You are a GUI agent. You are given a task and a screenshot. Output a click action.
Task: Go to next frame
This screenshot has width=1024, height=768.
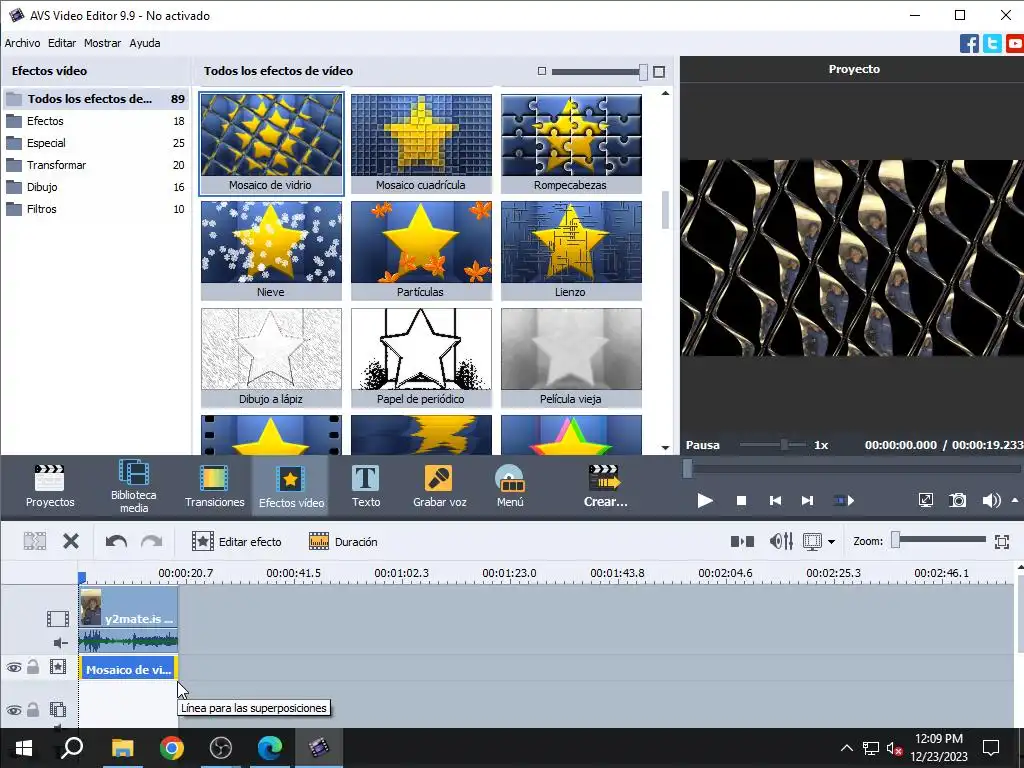tap(807, 500)
